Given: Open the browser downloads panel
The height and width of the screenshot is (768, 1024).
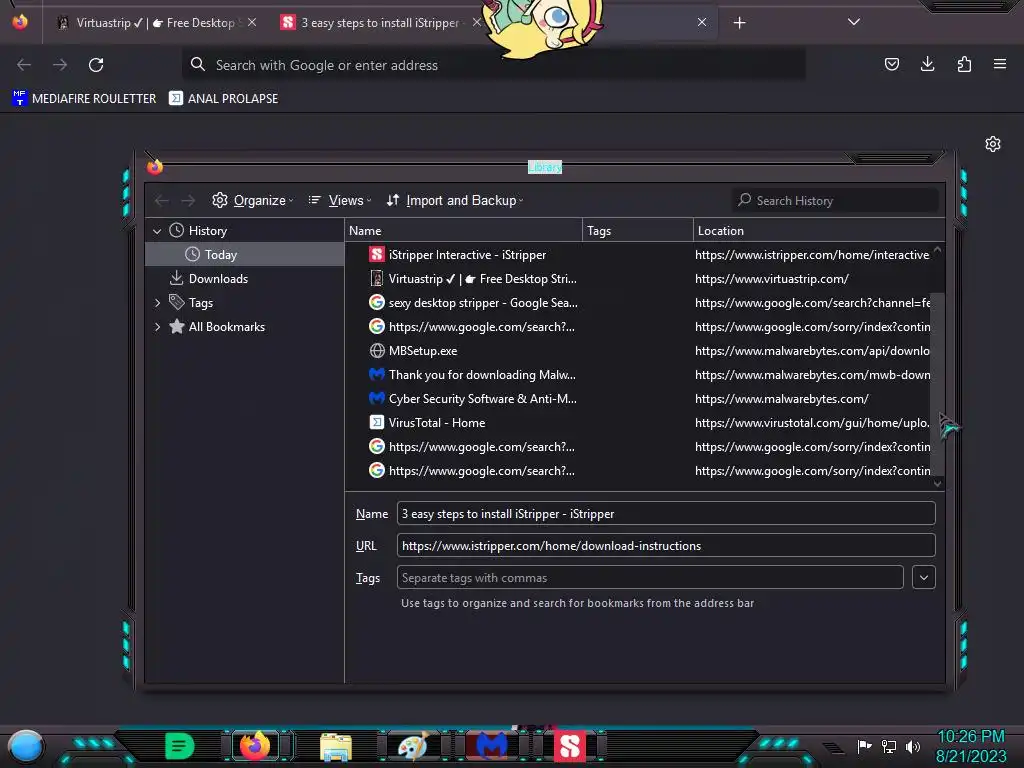Looking at the screenshot, I should point(927,64).
